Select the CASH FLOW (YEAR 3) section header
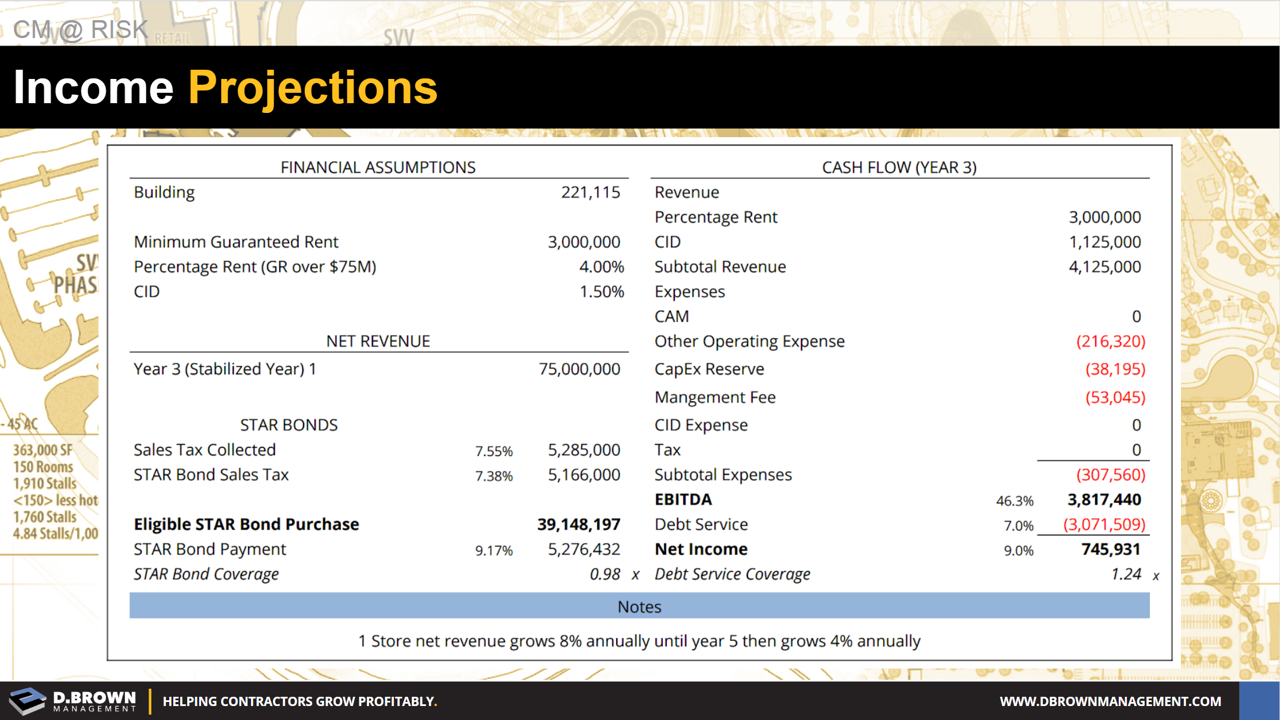1280x720 pixels. 898,167
